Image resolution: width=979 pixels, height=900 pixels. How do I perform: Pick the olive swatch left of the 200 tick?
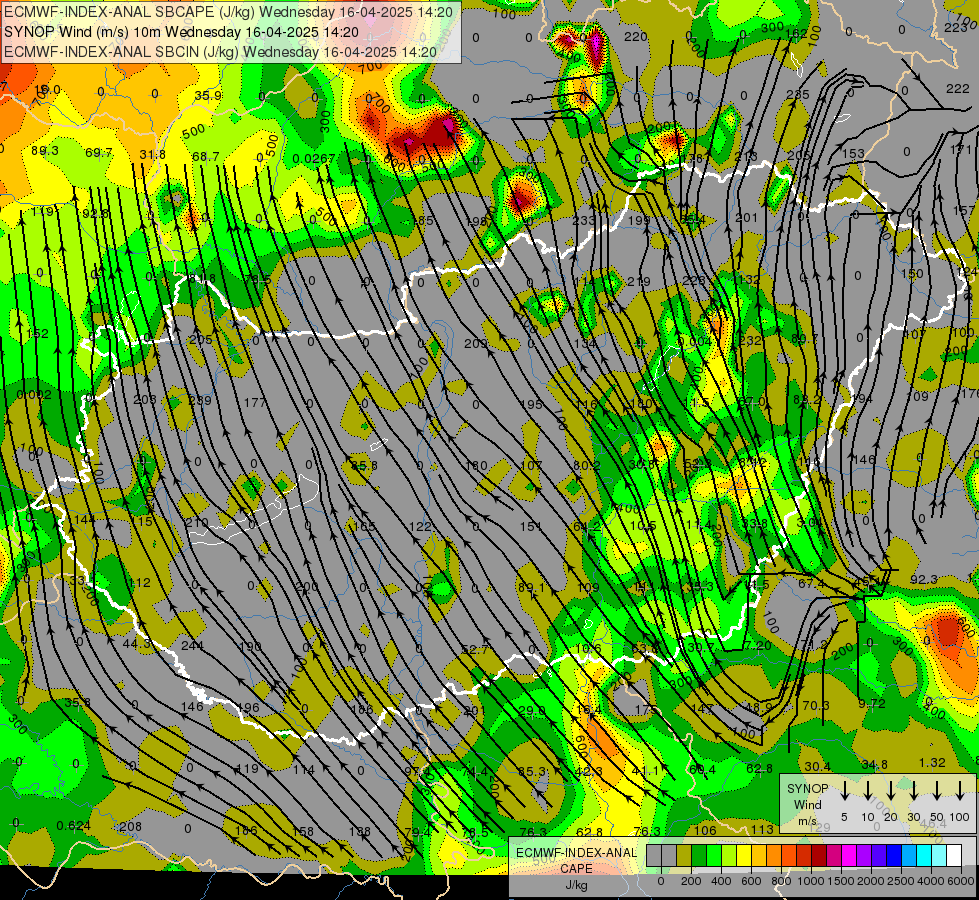click(684, 855)
